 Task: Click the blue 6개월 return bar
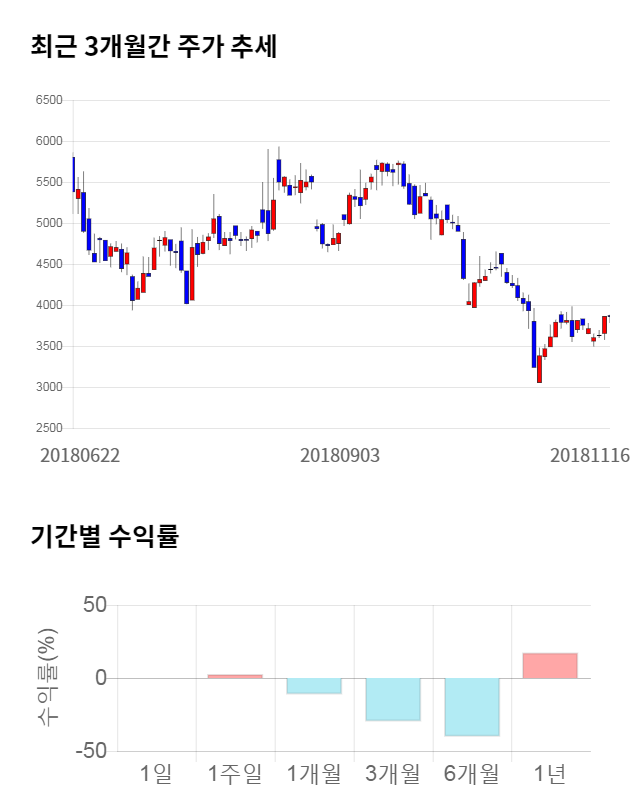471,707
